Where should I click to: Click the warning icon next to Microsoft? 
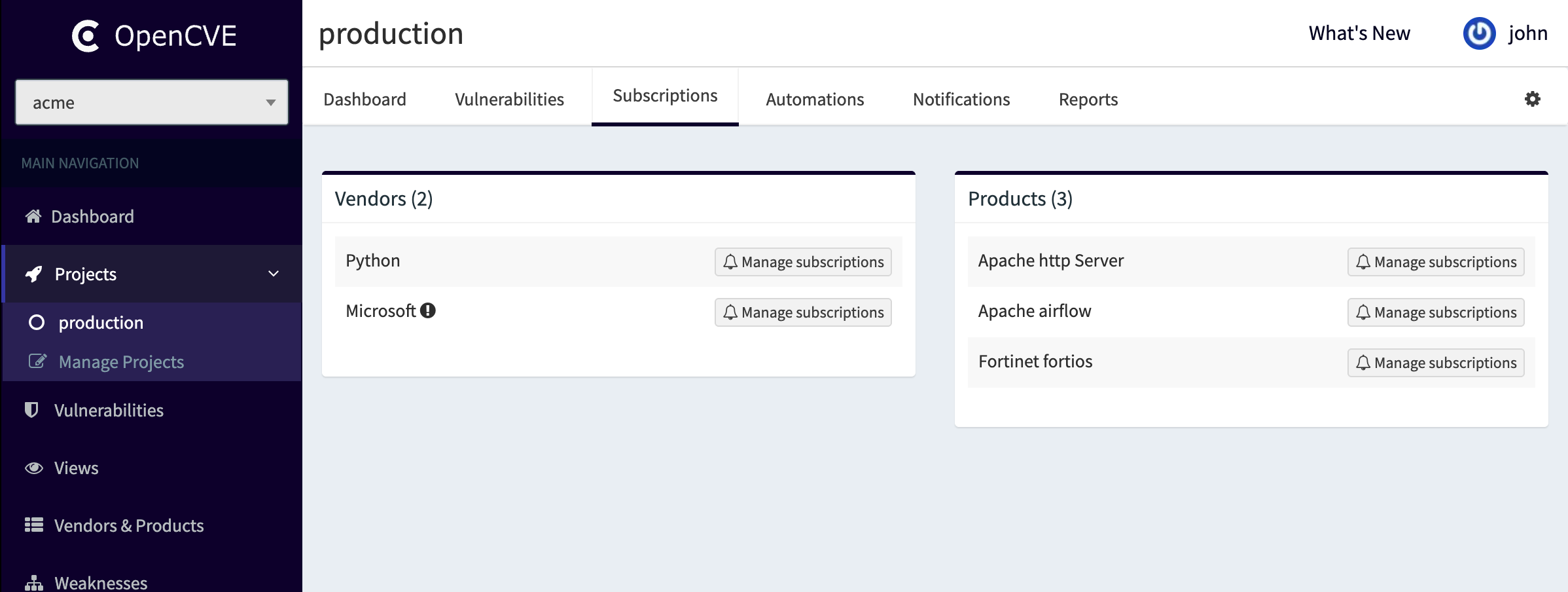click(x=428, y=310)
